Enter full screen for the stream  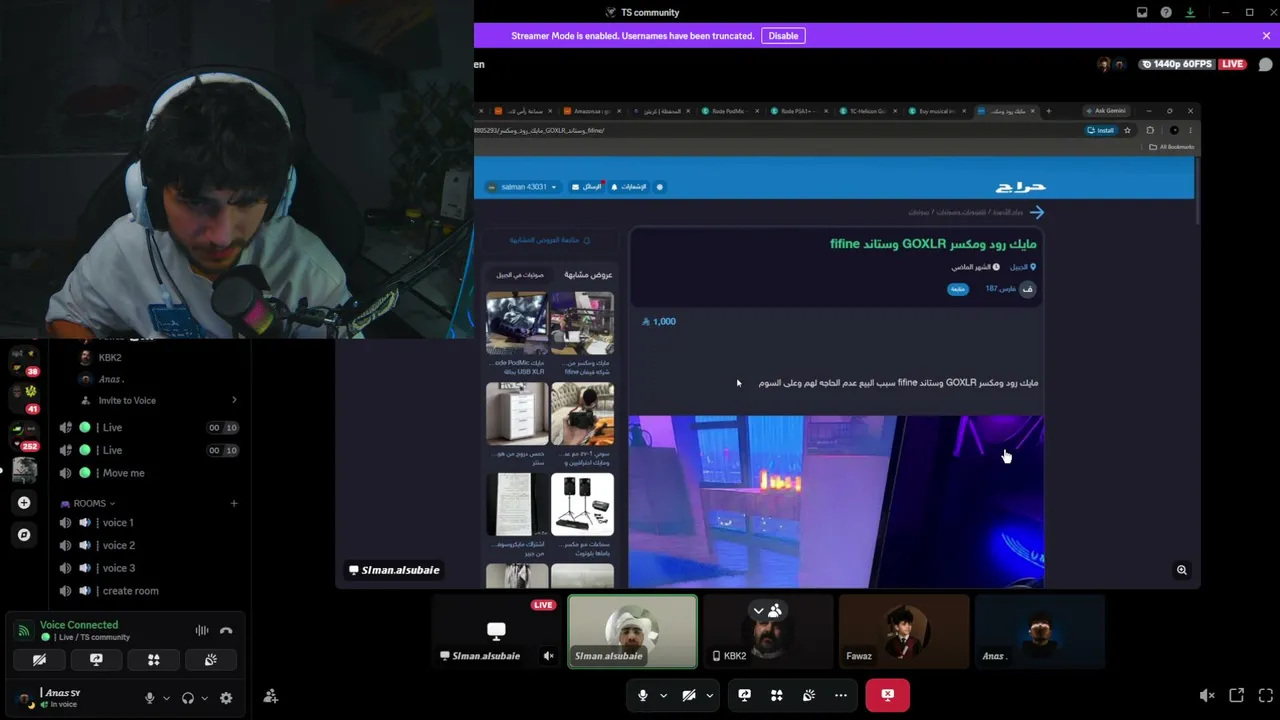(x=1266, y=696)
